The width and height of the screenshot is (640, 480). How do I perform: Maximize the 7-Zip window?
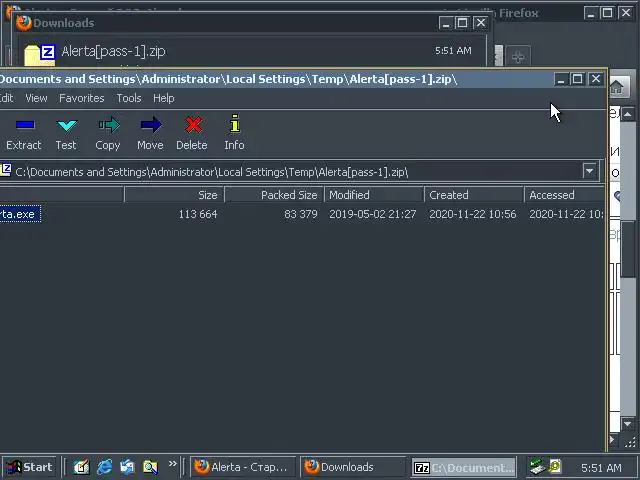[578, 79]
